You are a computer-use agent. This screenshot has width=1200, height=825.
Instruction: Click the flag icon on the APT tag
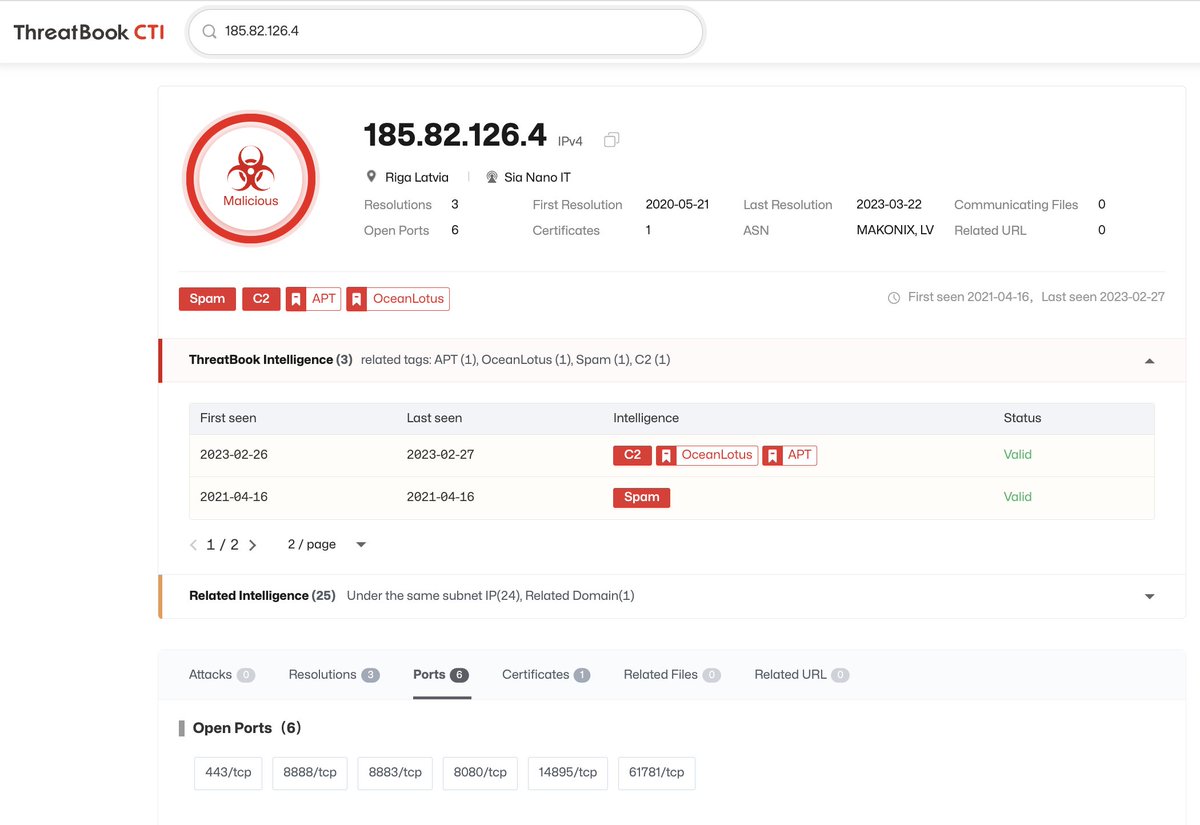[295, 298]
